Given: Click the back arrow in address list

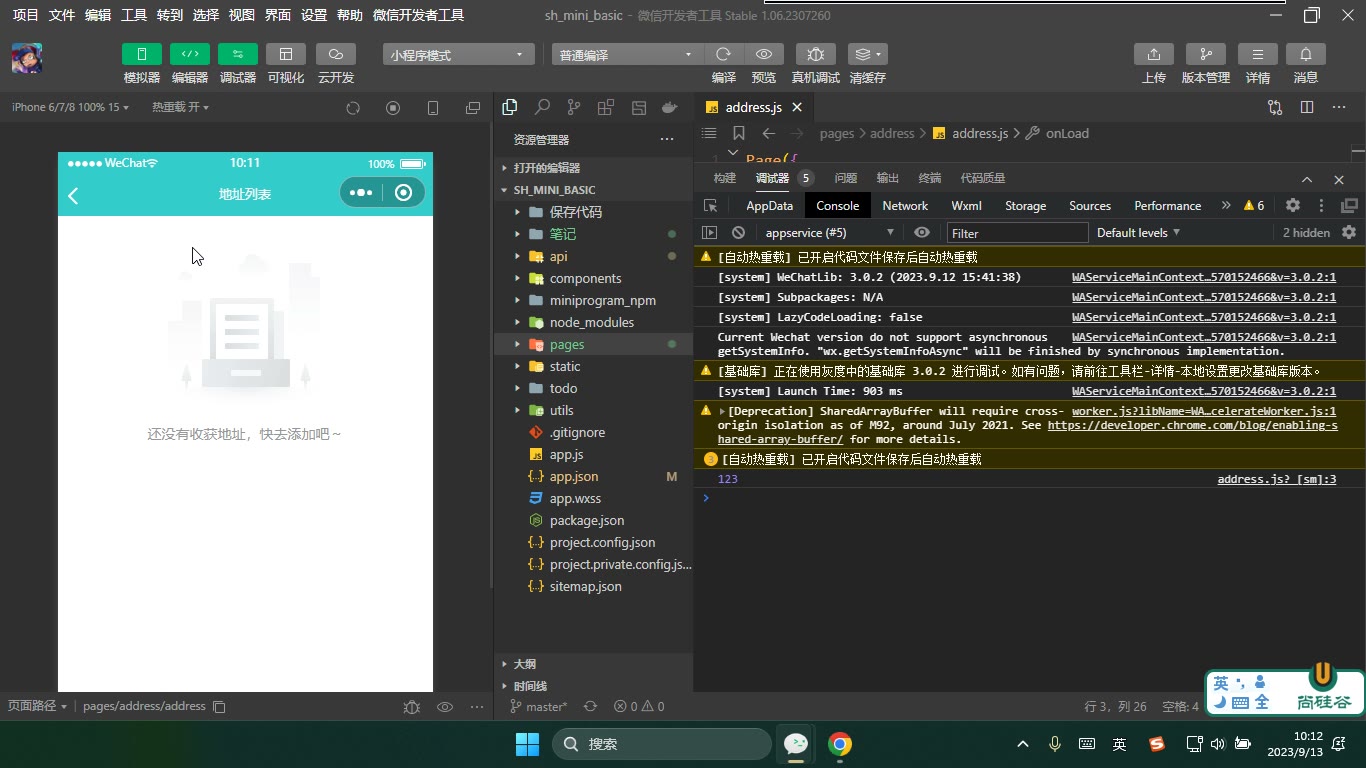Looking at the screenshot, I should tap(73, 195).
